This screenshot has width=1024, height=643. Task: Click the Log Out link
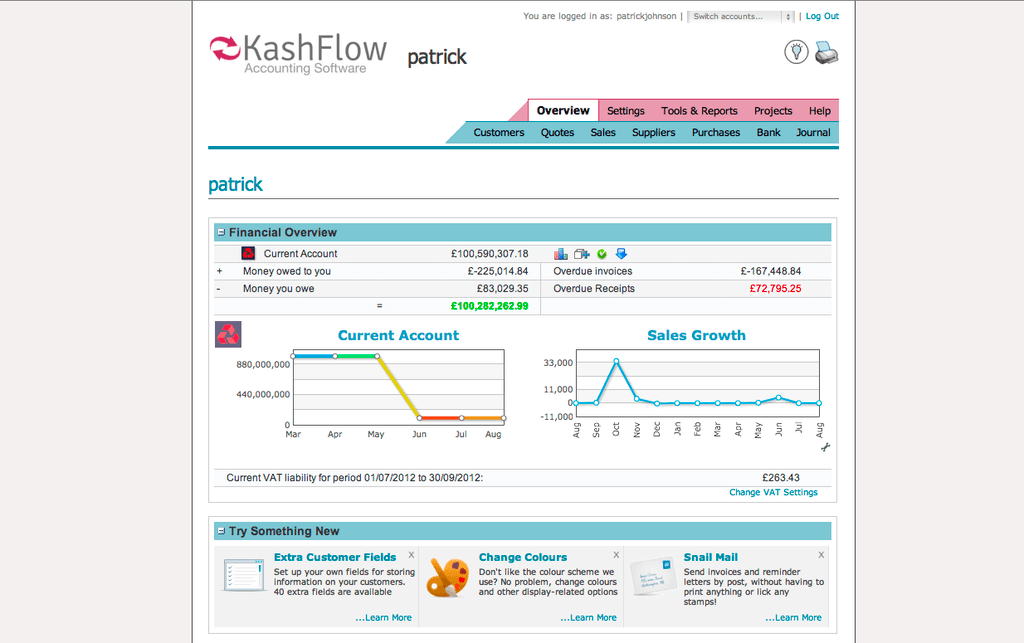click(822, 16)
